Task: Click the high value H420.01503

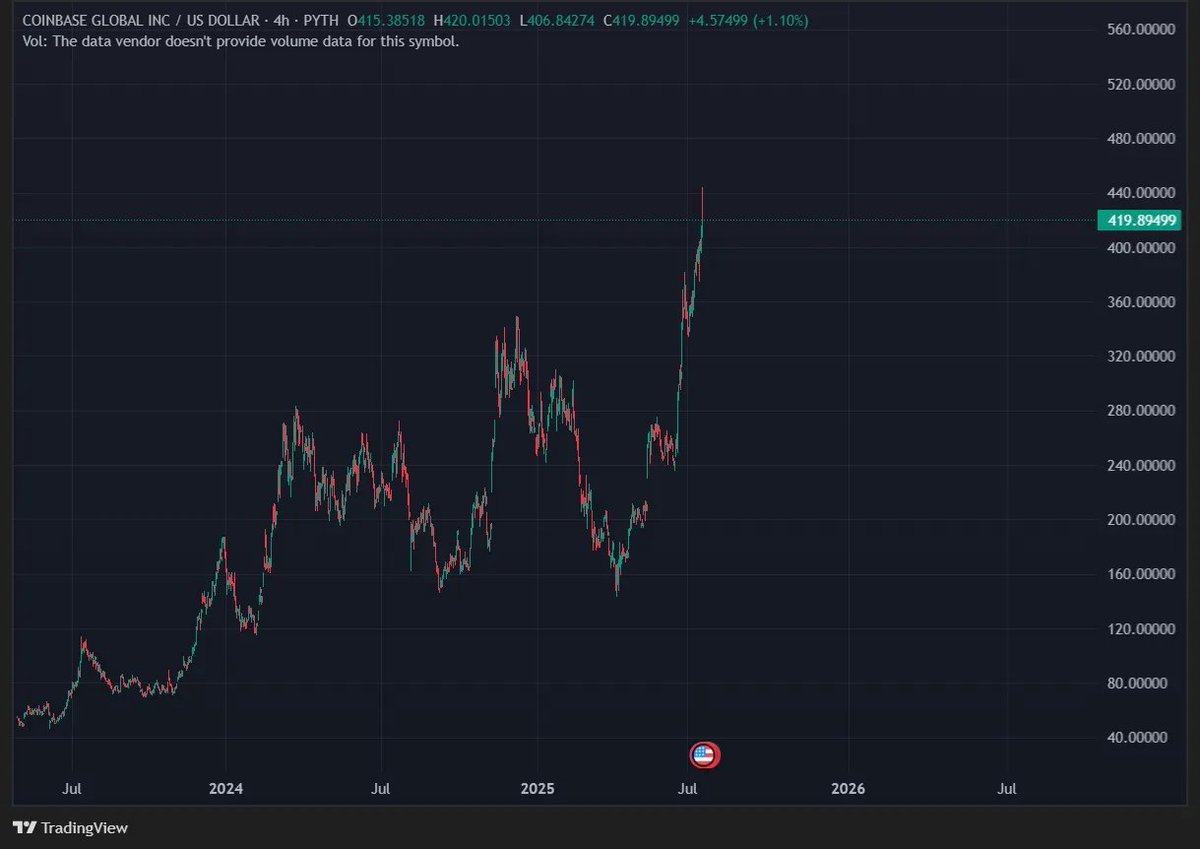Action: (474, 21)
